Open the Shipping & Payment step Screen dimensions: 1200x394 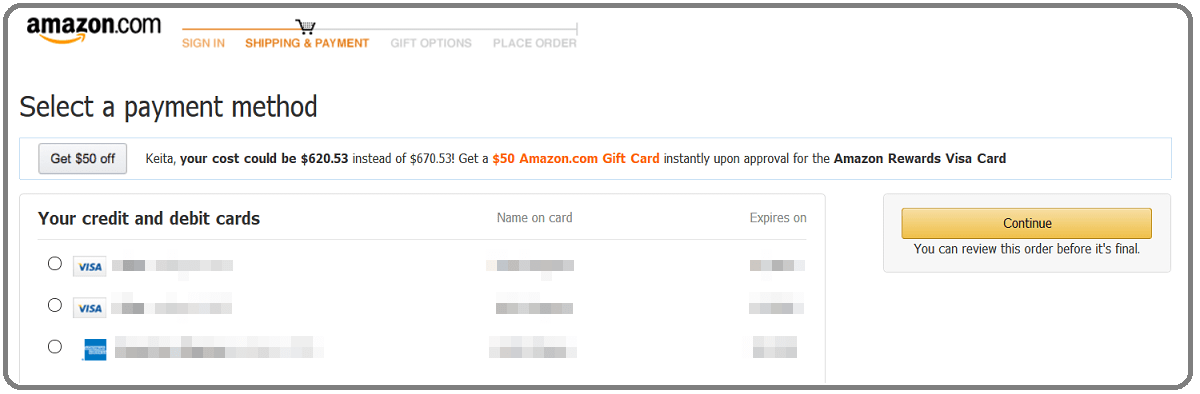pyautogui.click(x=307, y=43)
